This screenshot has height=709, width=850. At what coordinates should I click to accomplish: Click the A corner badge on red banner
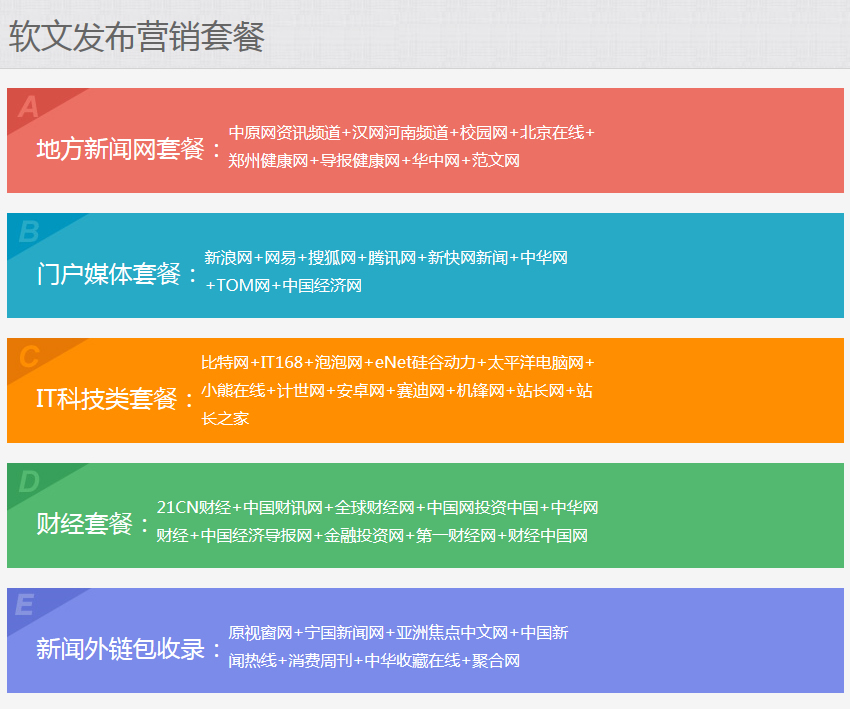click(x=29, y=107)
